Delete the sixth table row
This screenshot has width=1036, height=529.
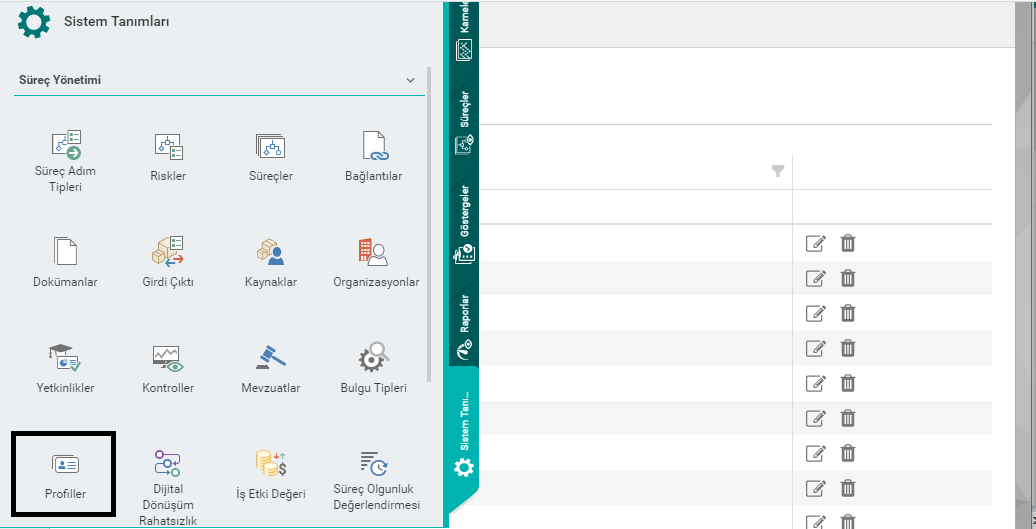coord(848,418)
